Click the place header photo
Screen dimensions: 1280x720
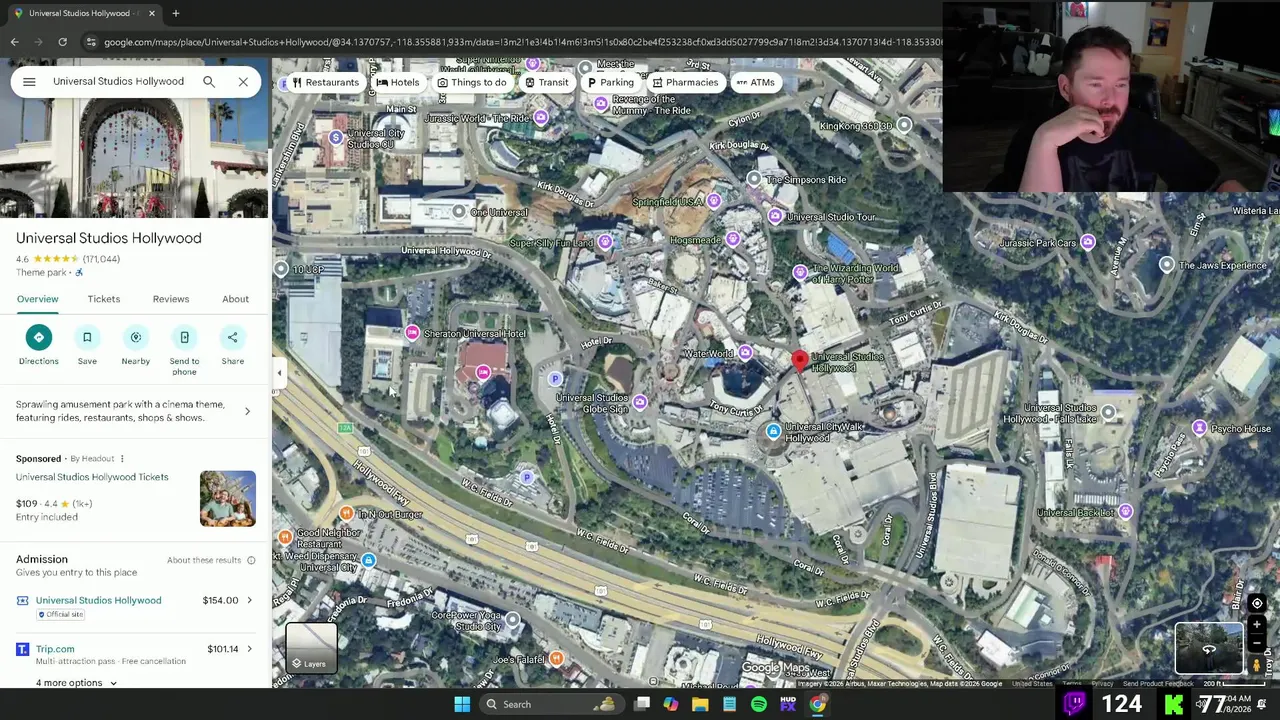pos(135,158)
